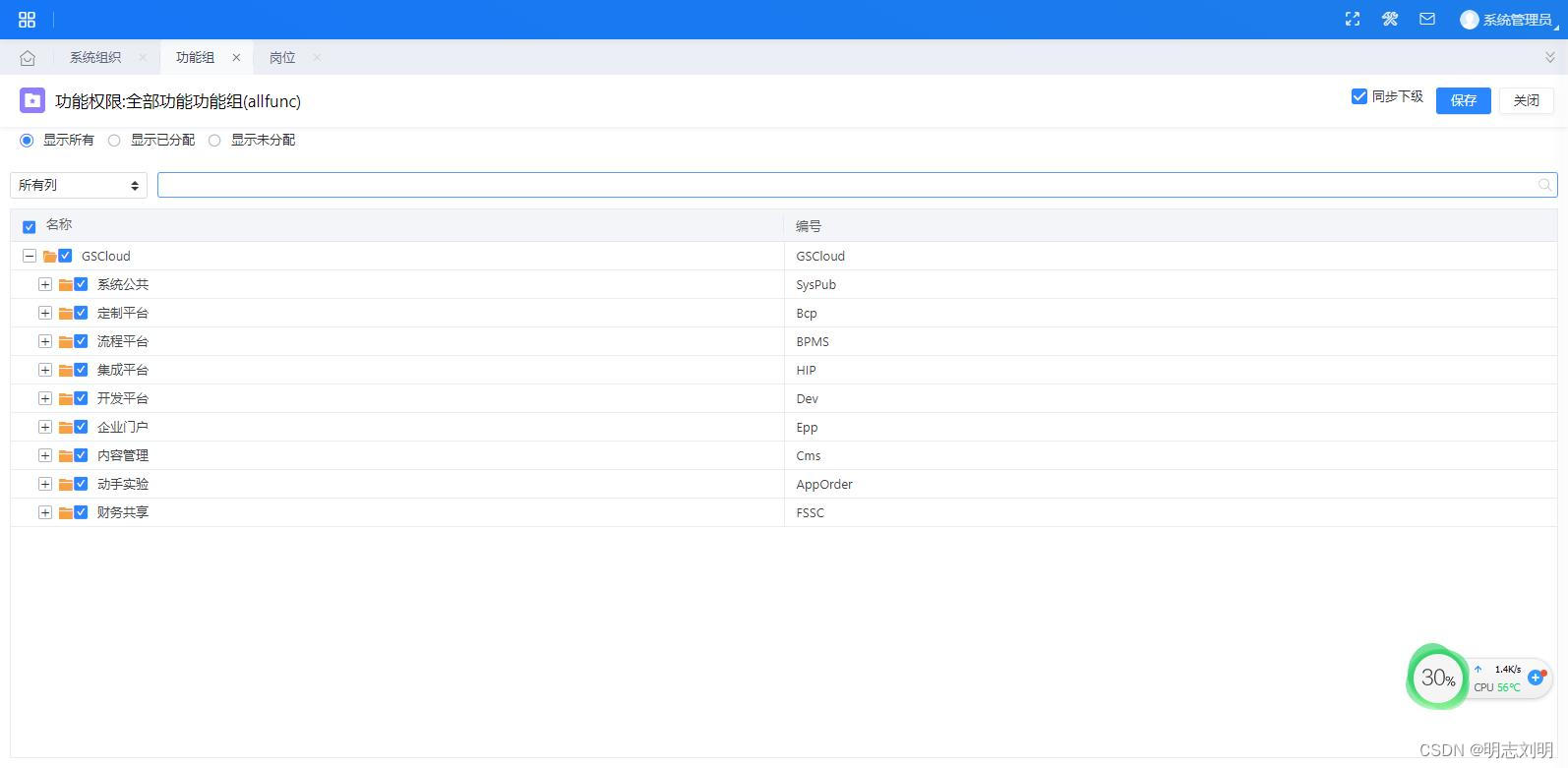Viewport: 1568px width, 768px height.
Task: Open the mail messages icon
Action: click(x=1427, y=19)
